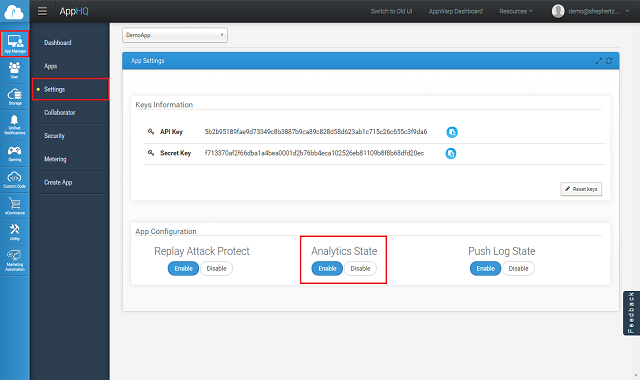Open the Custom Code cloud icon

(x=15, y=180)
